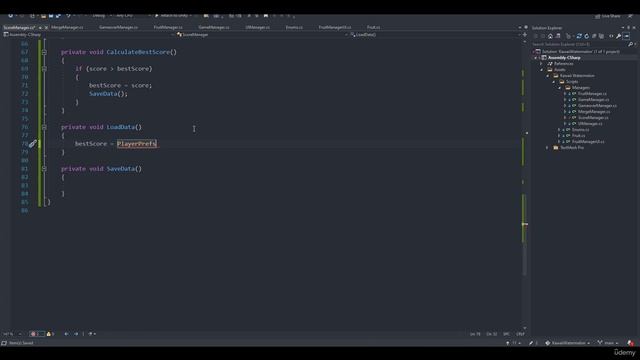Click PlayerPrefs text in code editor
Screen dimensions: 640x360
click(137, 144)
